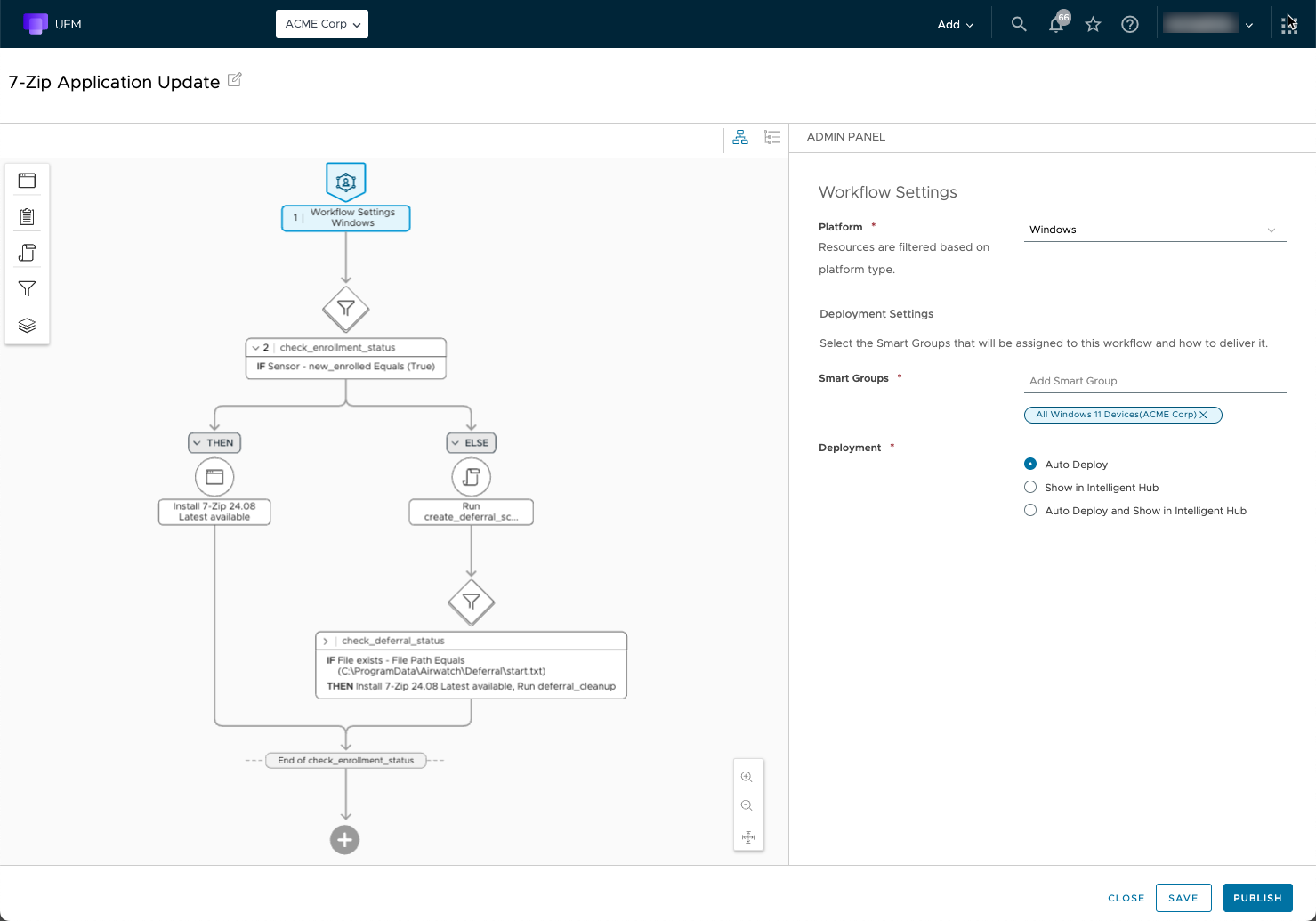Expand the check_deferral_status condition block
The height and width of the screenshot is (921, 1316).
pyautogui.click(x=327, y=641)
